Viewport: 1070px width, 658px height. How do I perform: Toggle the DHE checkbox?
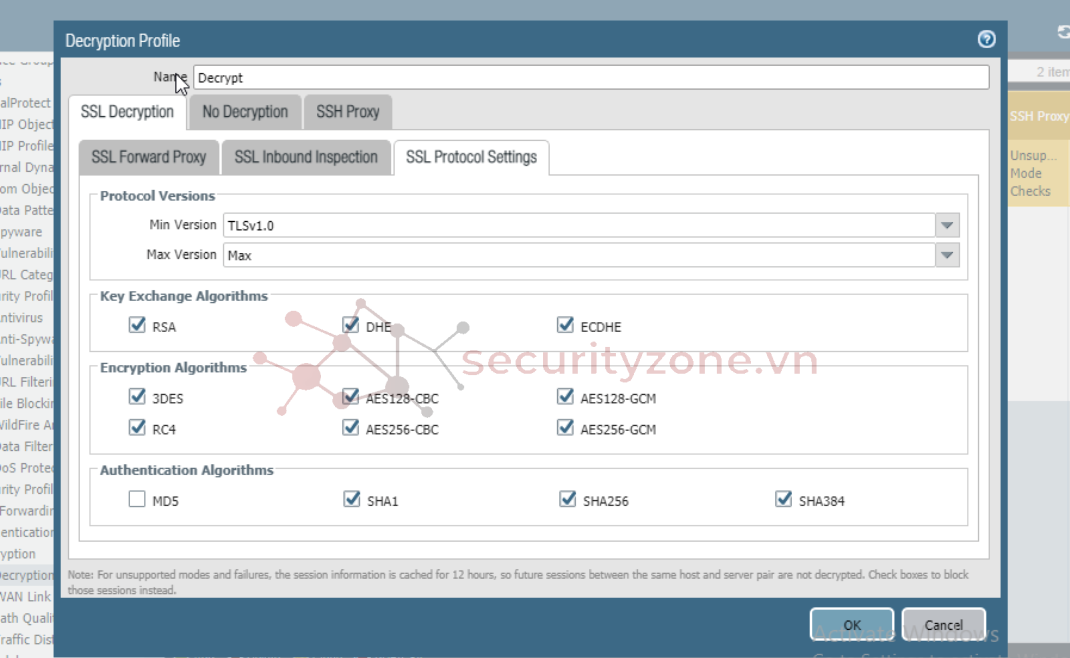[x=351, y=325]
